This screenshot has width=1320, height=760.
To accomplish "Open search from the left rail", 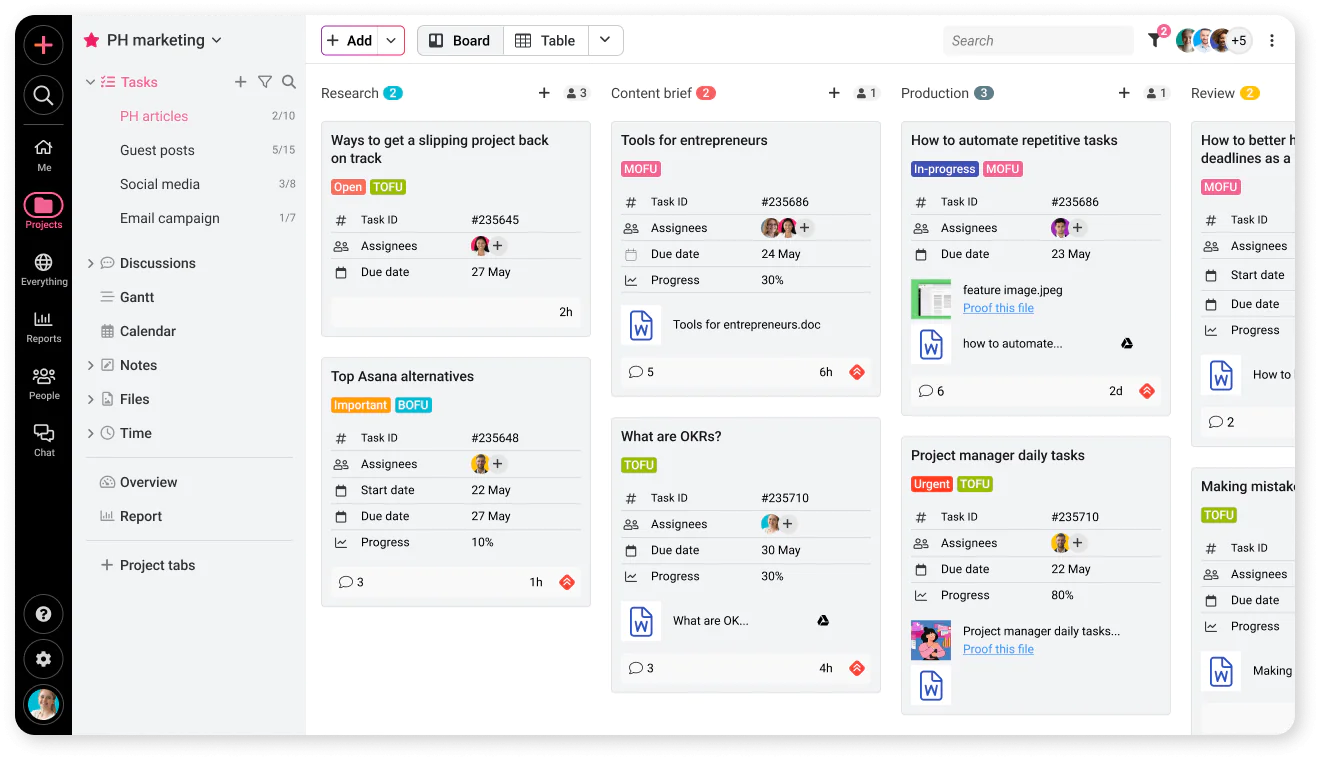I will [43, 95].
